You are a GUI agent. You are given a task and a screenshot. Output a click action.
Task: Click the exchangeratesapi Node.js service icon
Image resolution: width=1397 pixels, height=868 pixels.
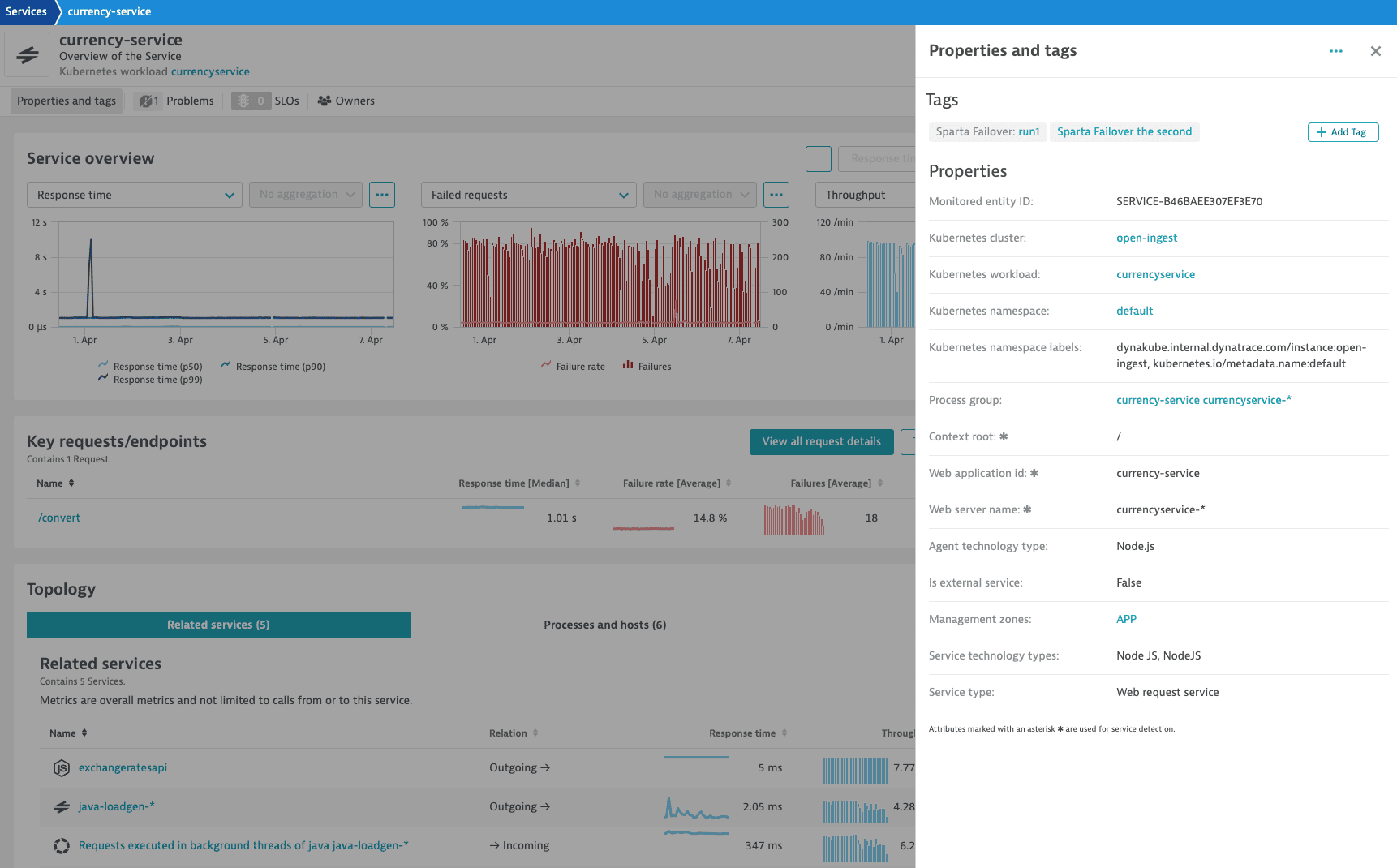[x=61, y=768]
